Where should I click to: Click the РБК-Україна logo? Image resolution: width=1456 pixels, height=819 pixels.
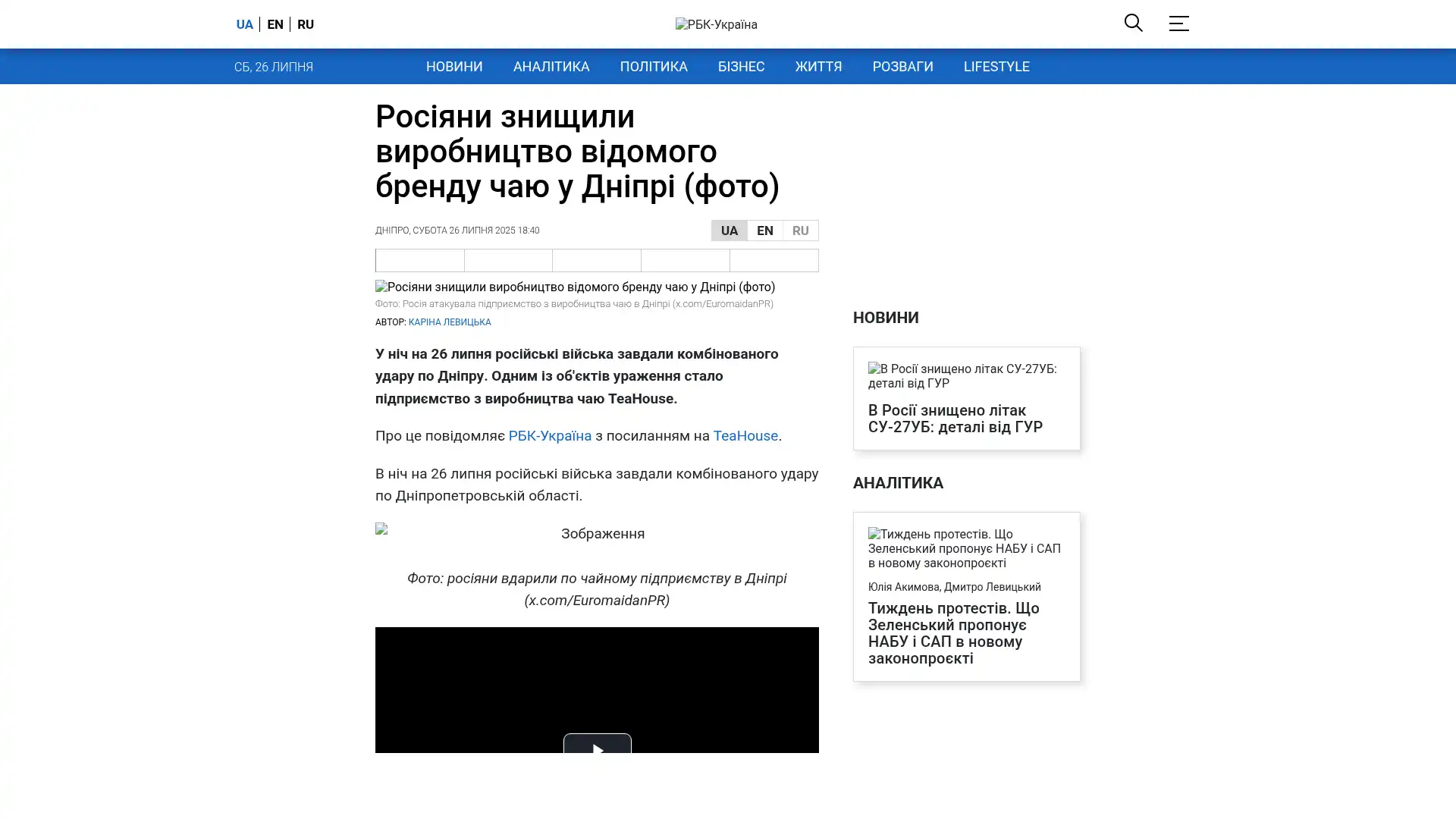(716, 24)
